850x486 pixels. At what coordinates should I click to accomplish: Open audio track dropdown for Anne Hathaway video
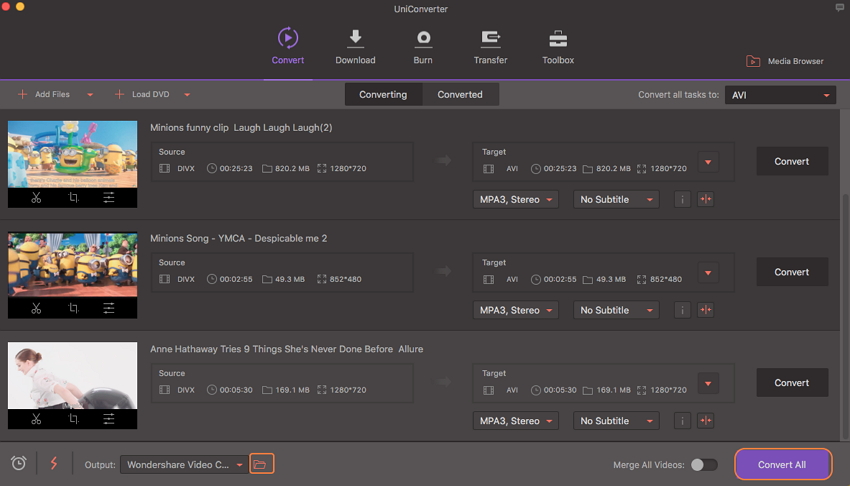[516, 420]
